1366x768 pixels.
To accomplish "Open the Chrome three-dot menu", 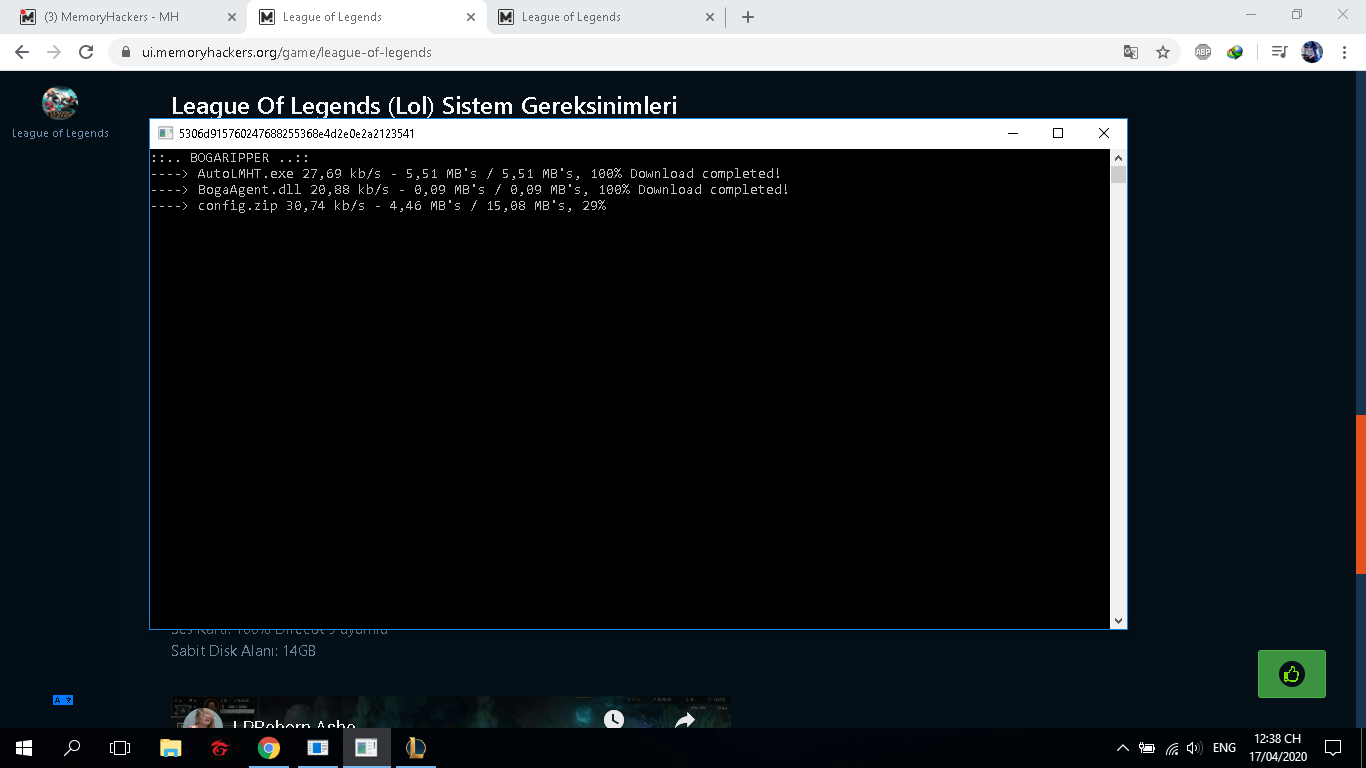I will click(x=1344, y=52).
